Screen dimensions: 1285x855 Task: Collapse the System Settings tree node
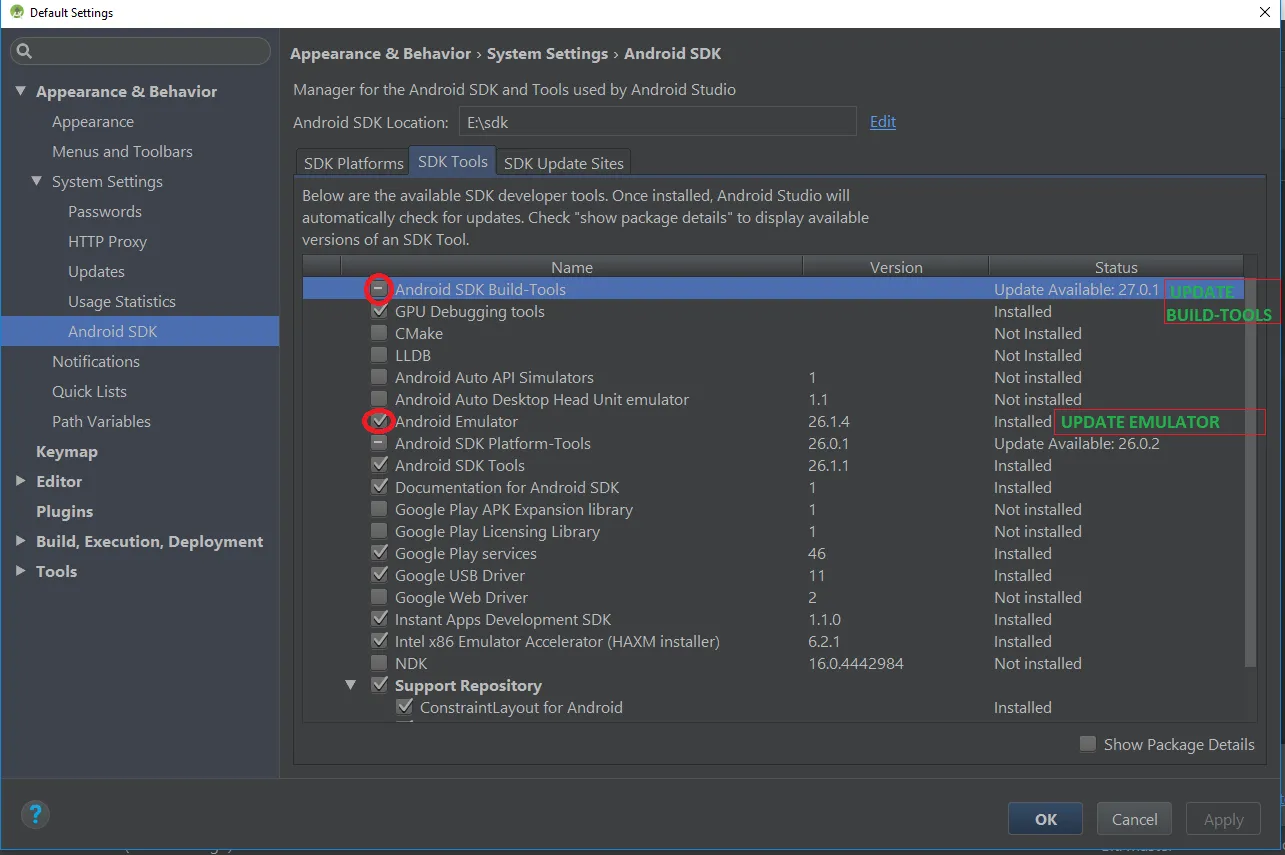coord(37,182)
